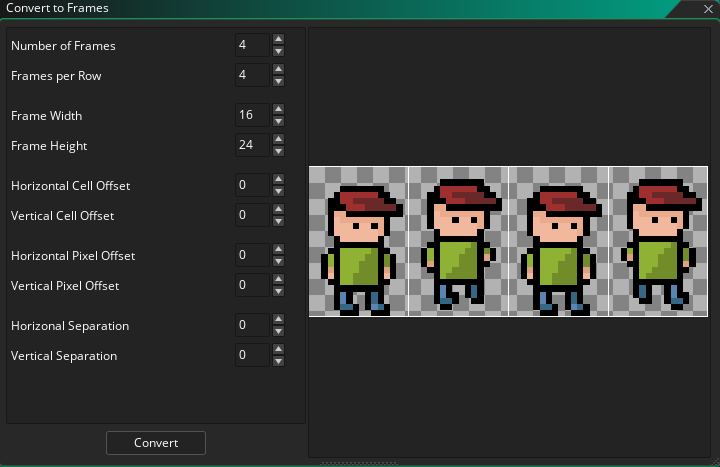Decrease Frames per Row with down arrow
This screenshot has height=467, width=720.
[278, 81]
